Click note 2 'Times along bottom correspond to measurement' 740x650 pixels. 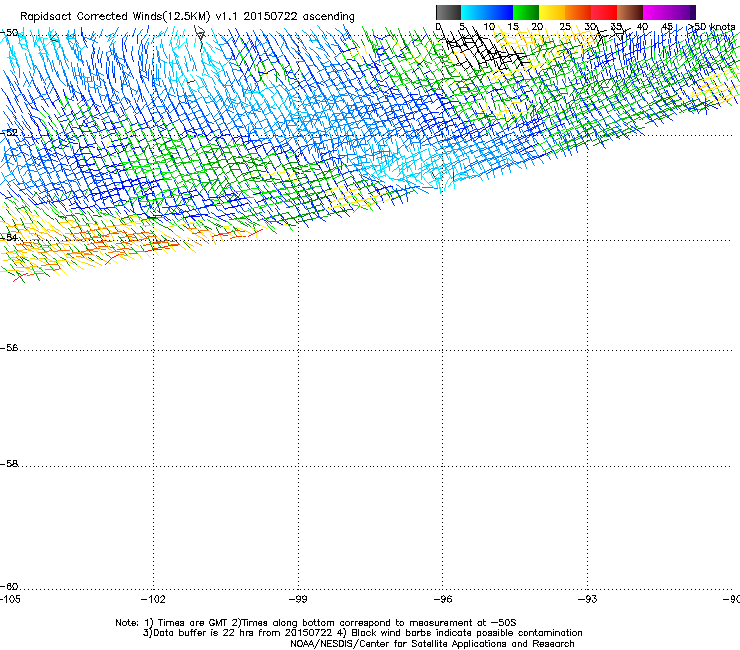(x=357, y=623)
